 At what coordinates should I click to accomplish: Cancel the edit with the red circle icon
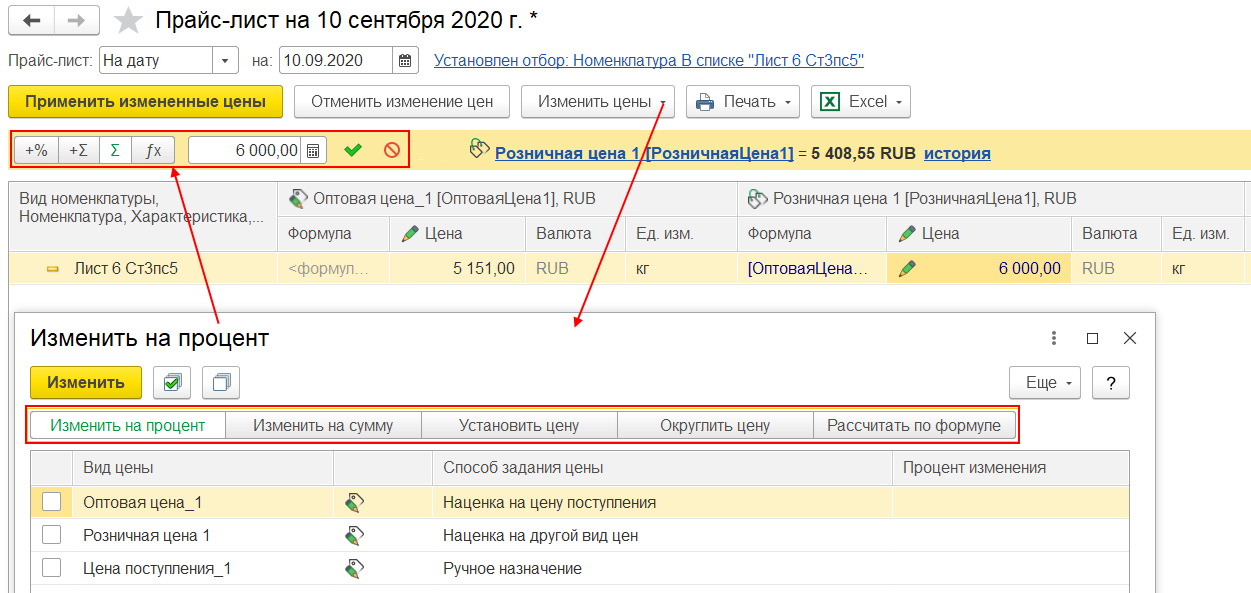[x=391, y=150]
